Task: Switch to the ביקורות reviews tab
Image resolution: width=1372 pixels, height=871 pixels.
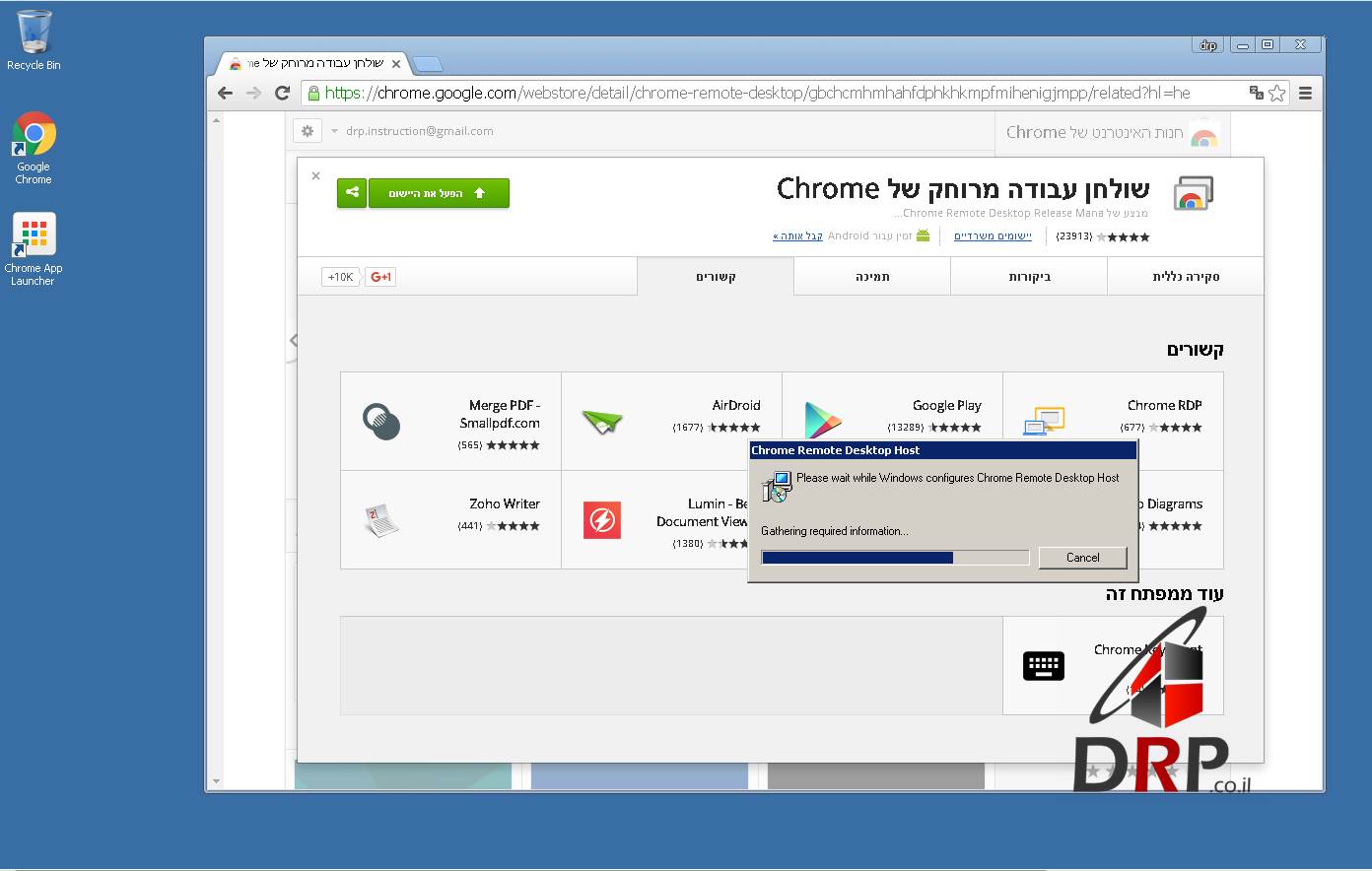Action: click(x=1029, y=277)
